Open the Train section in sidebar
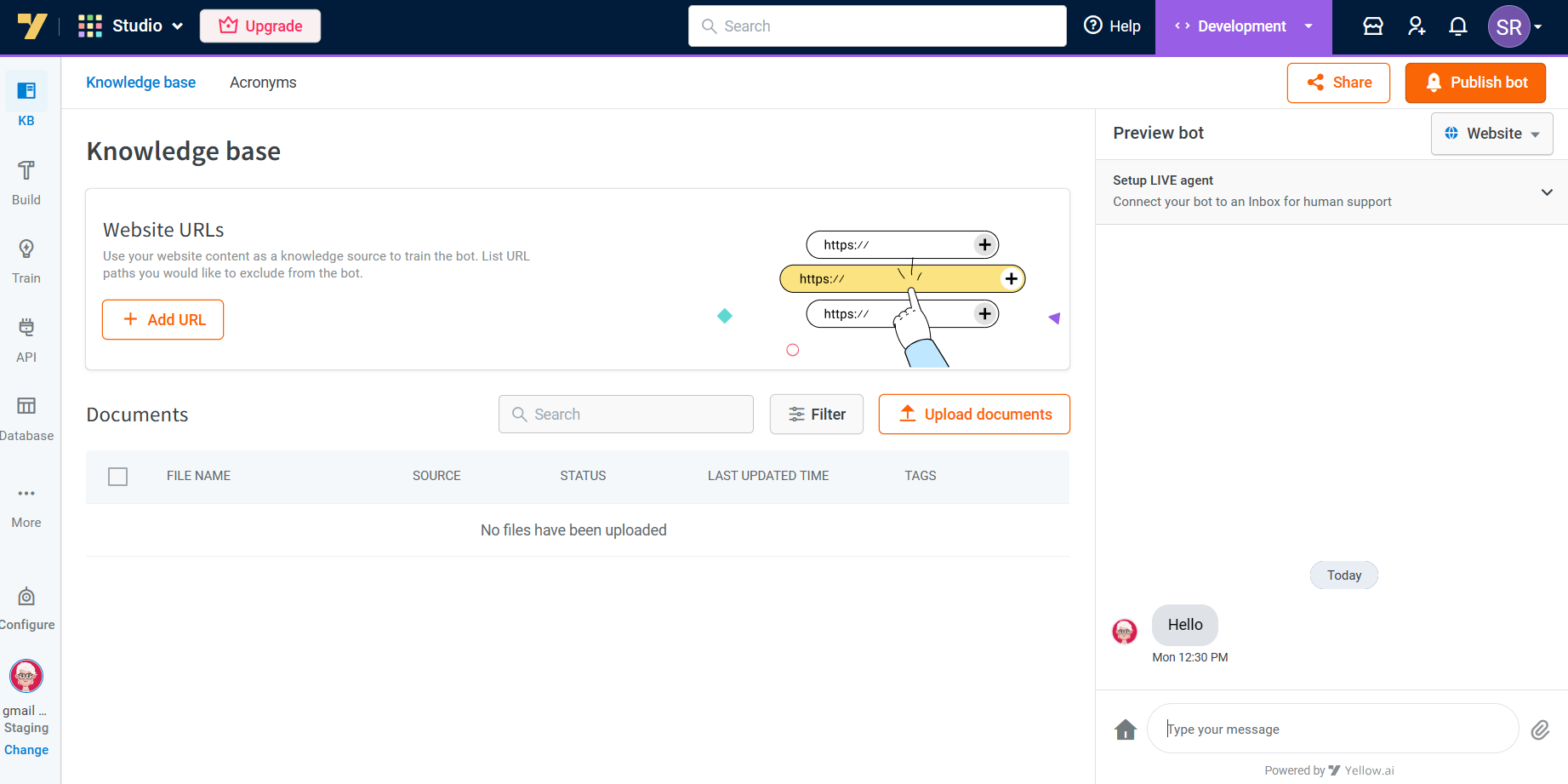Screen dimensions: 1568x784 (x=26, y=260)
